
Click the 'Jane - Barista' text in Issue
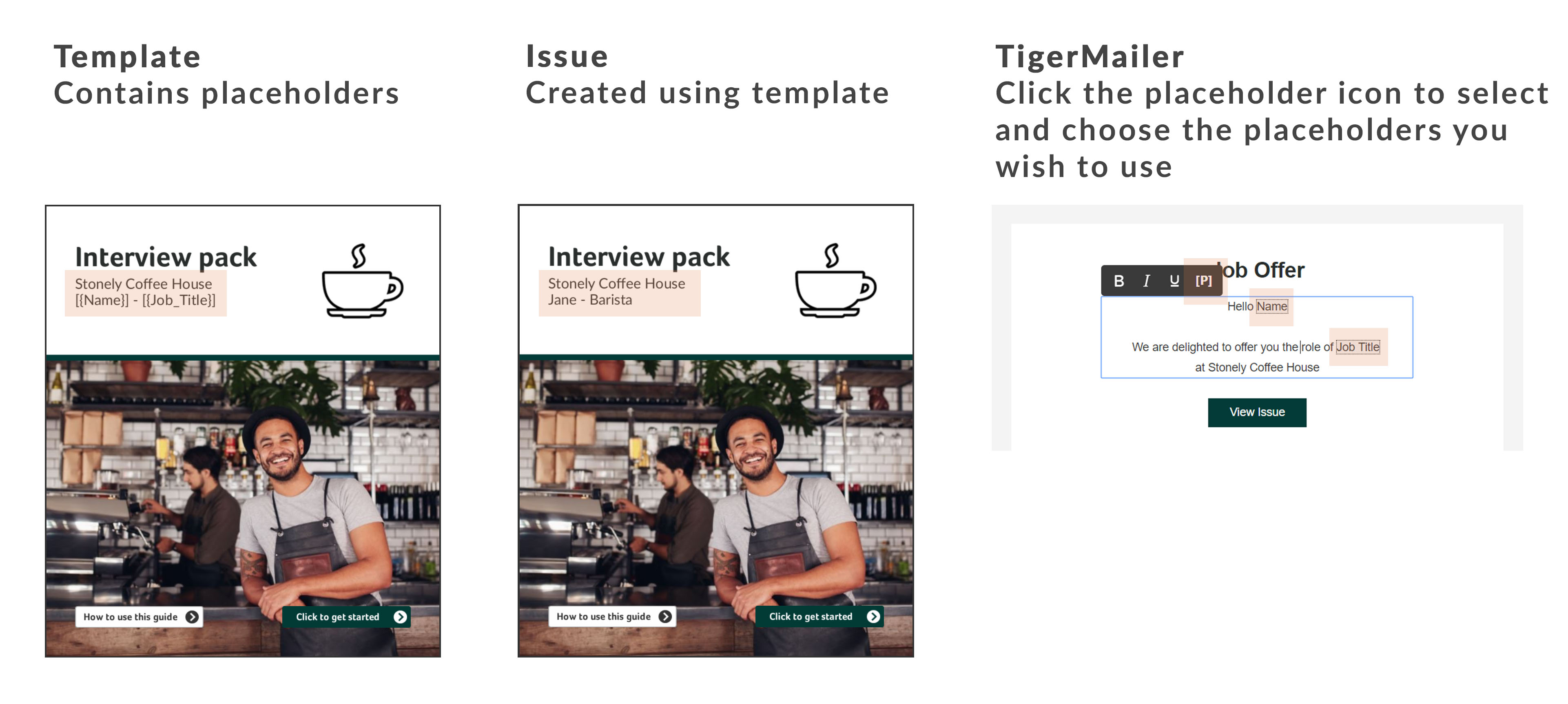[590, 300]
